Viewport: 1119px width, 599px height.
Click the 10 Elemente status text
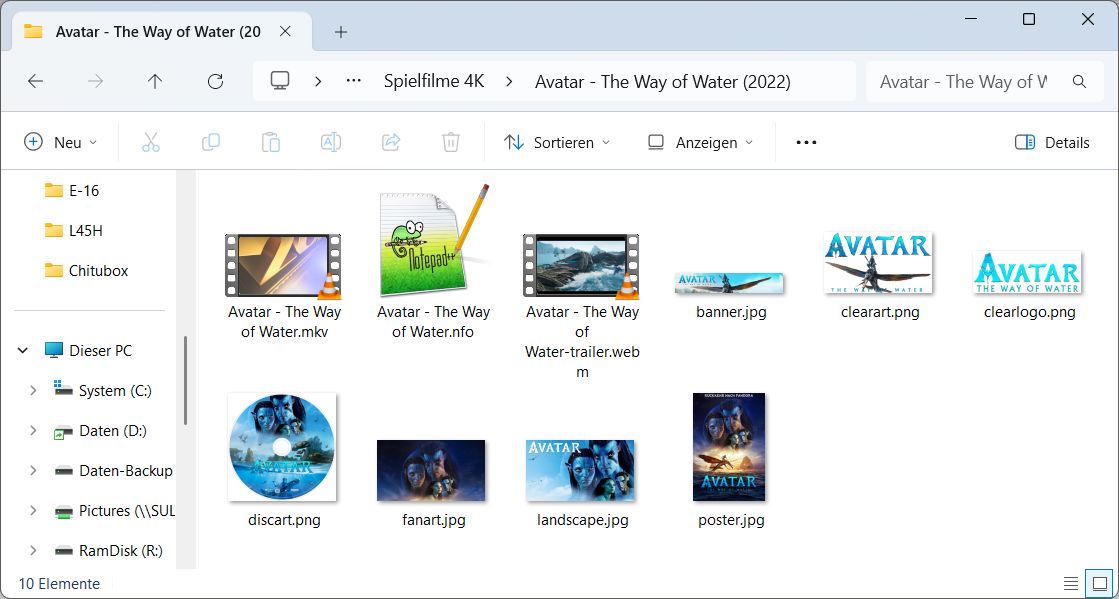point(59,583)
